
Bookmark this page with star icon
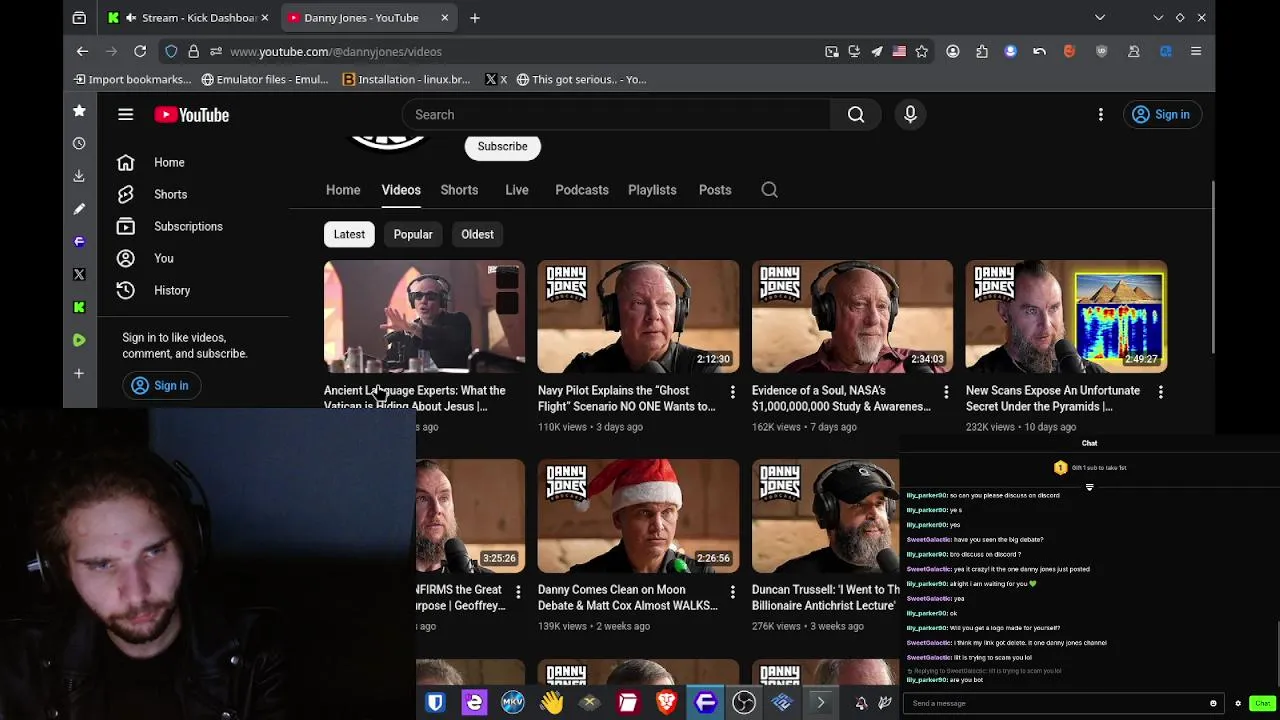[922, 51]
